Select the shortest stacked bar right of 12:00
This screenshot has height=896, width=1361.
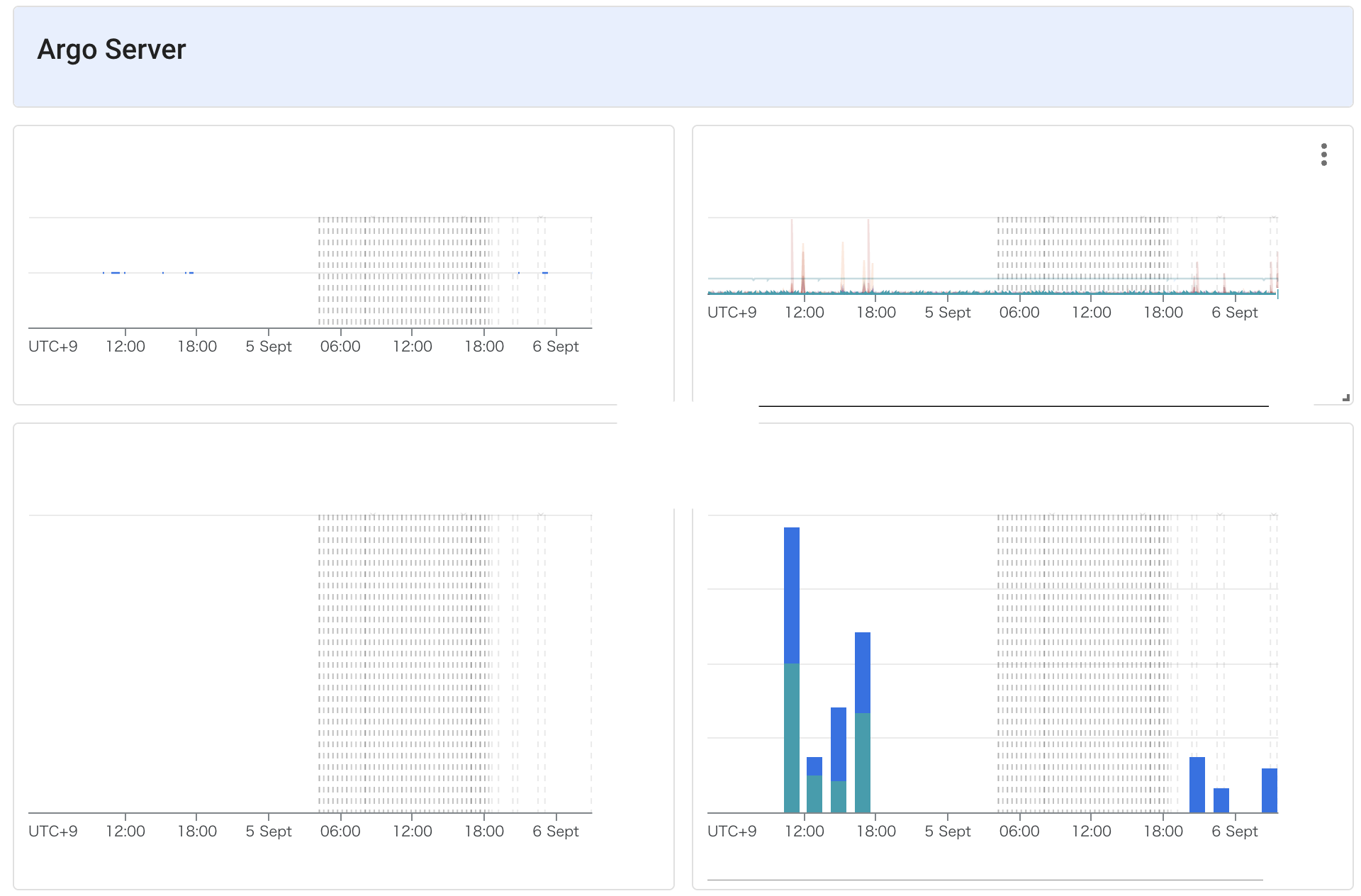[814, 785]
